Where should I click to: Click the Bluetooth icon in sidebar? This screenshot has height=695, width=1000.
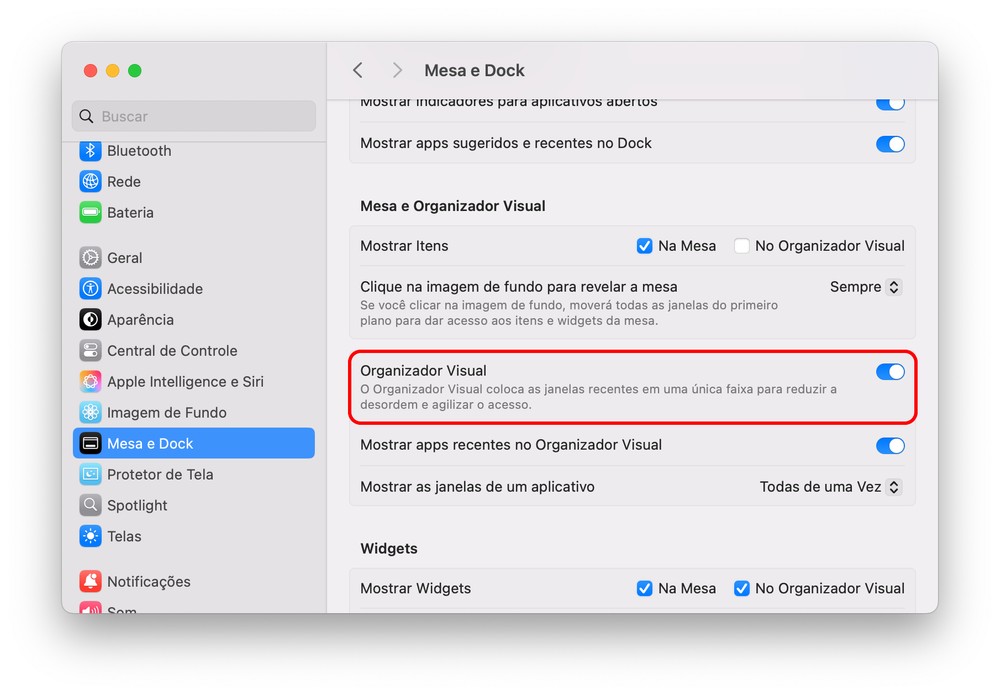90,150
